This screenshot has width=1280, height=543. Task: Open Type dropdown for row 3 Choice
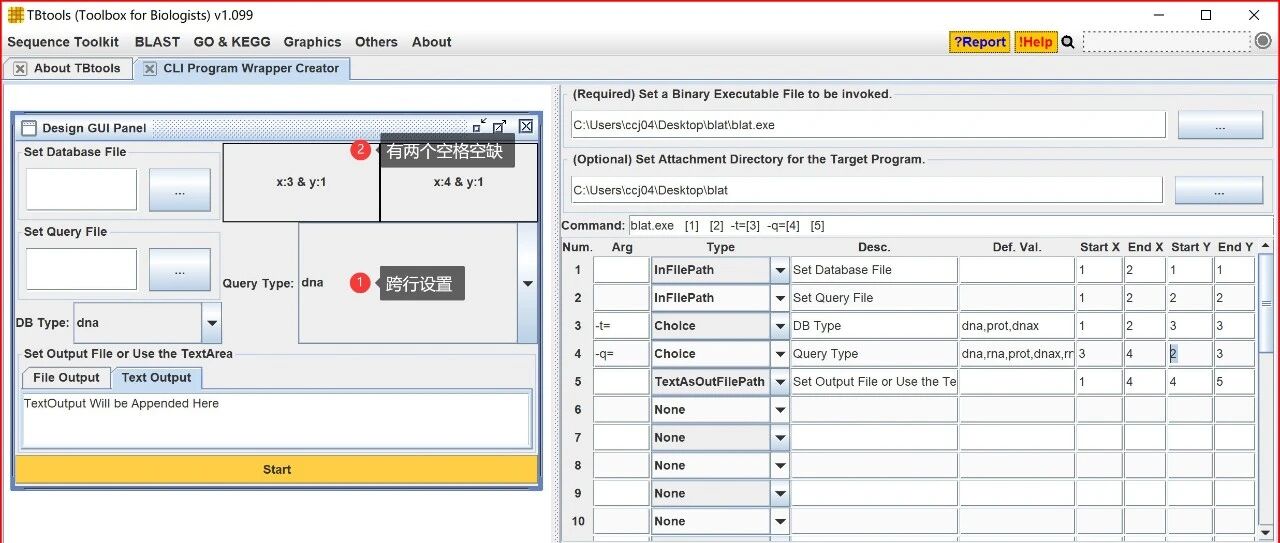coord(780,326)
